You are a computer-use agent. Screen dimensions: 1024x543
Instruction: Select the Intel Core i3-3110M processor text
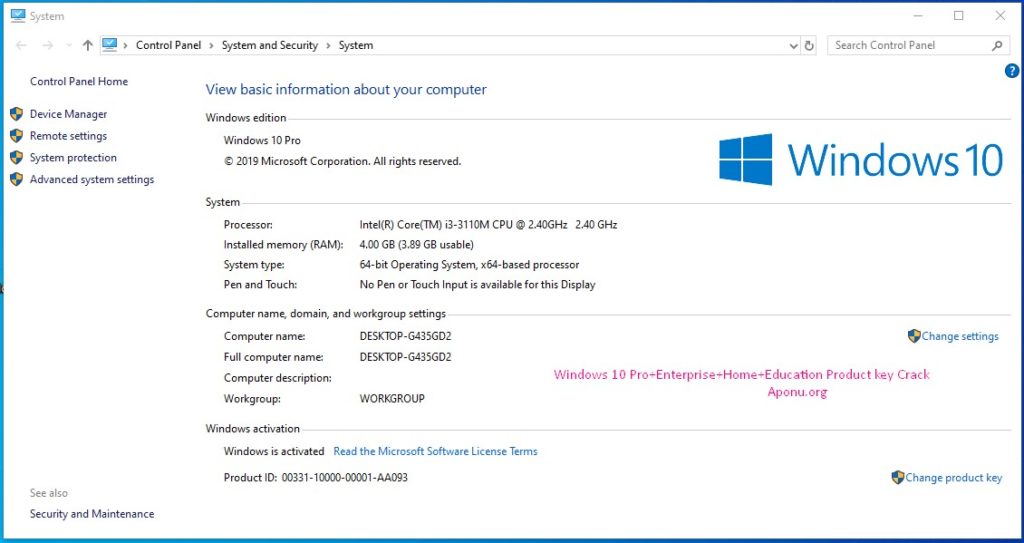pos(488,225)
